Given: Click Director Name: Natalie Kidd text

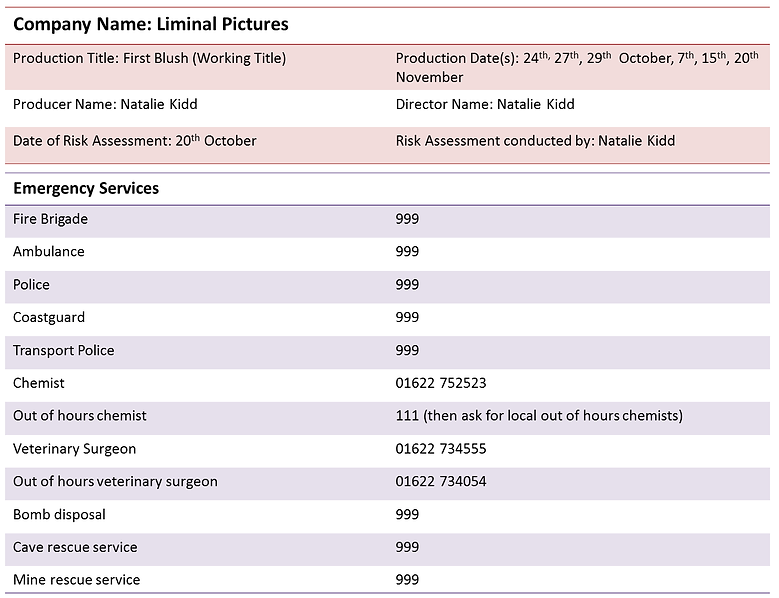Looking at the screenshot, I should [485, 104].
